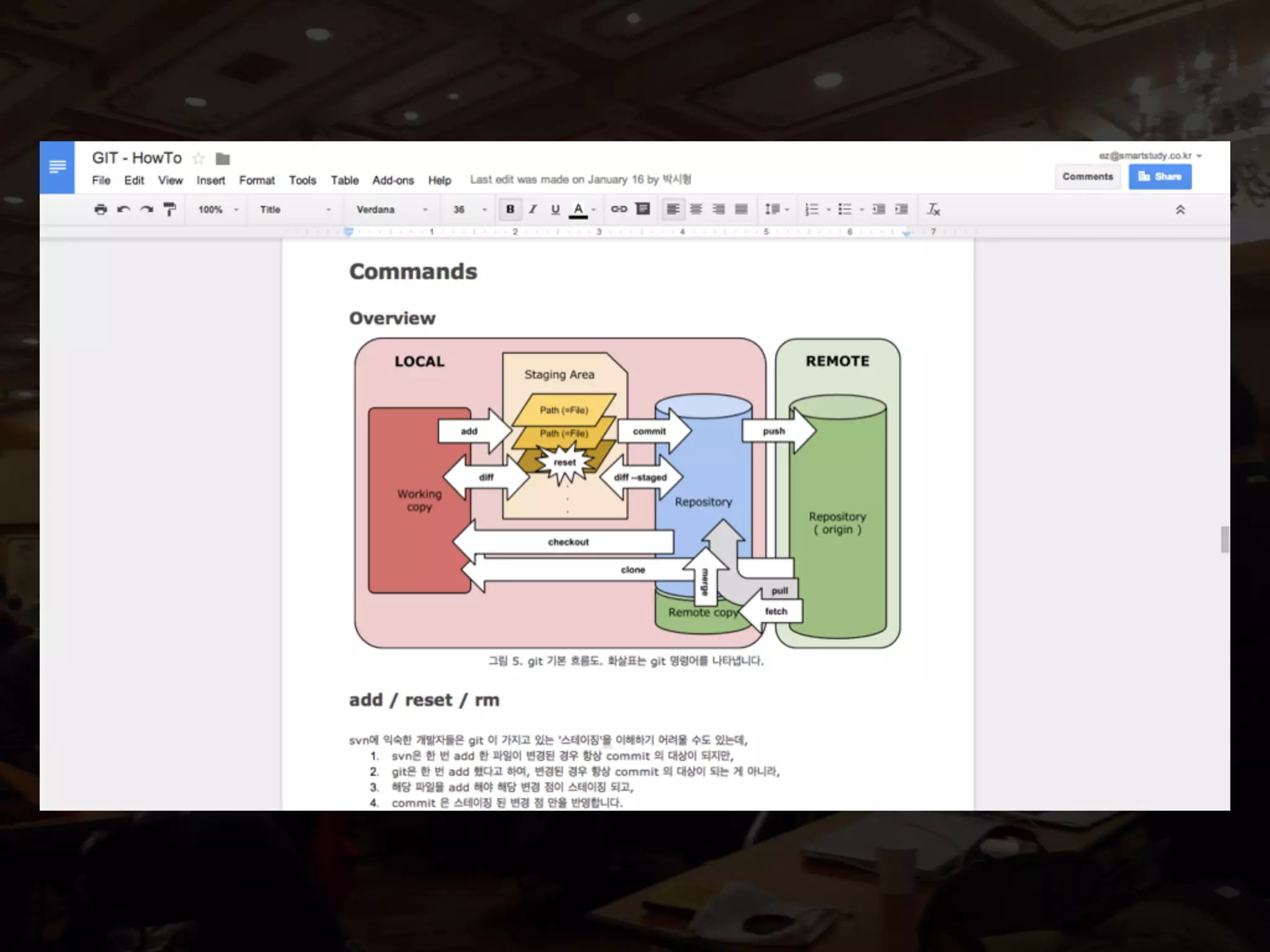Screen dimensions: 1270x952
Task: Click the Comments button
Action: click(x=1088, y=177)
